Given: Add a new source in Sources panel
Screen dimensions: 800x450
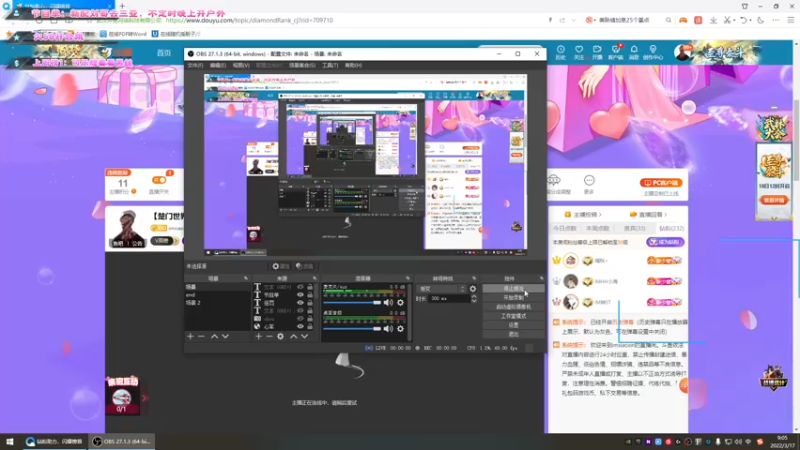Looking at the screenshot, I should [259, 337].
